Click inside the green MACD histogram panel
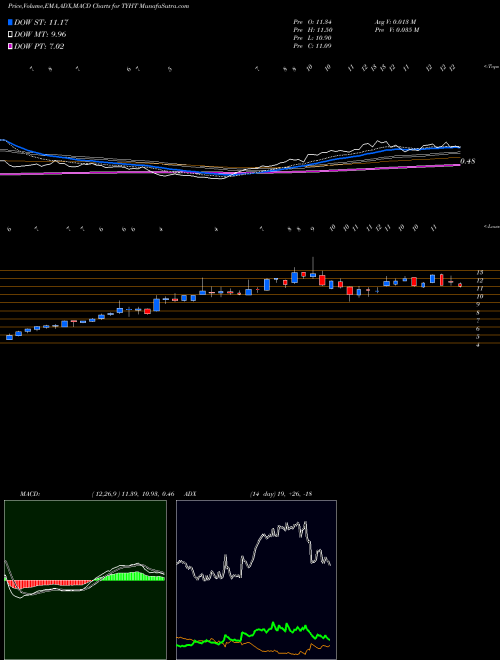 click(85, 580)
